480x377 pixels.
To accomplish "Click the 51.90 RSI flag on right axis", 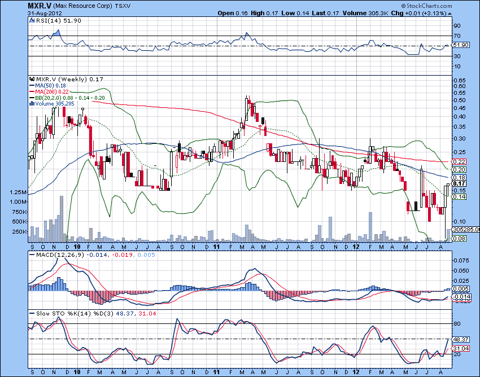I will (x=461, y=45).
